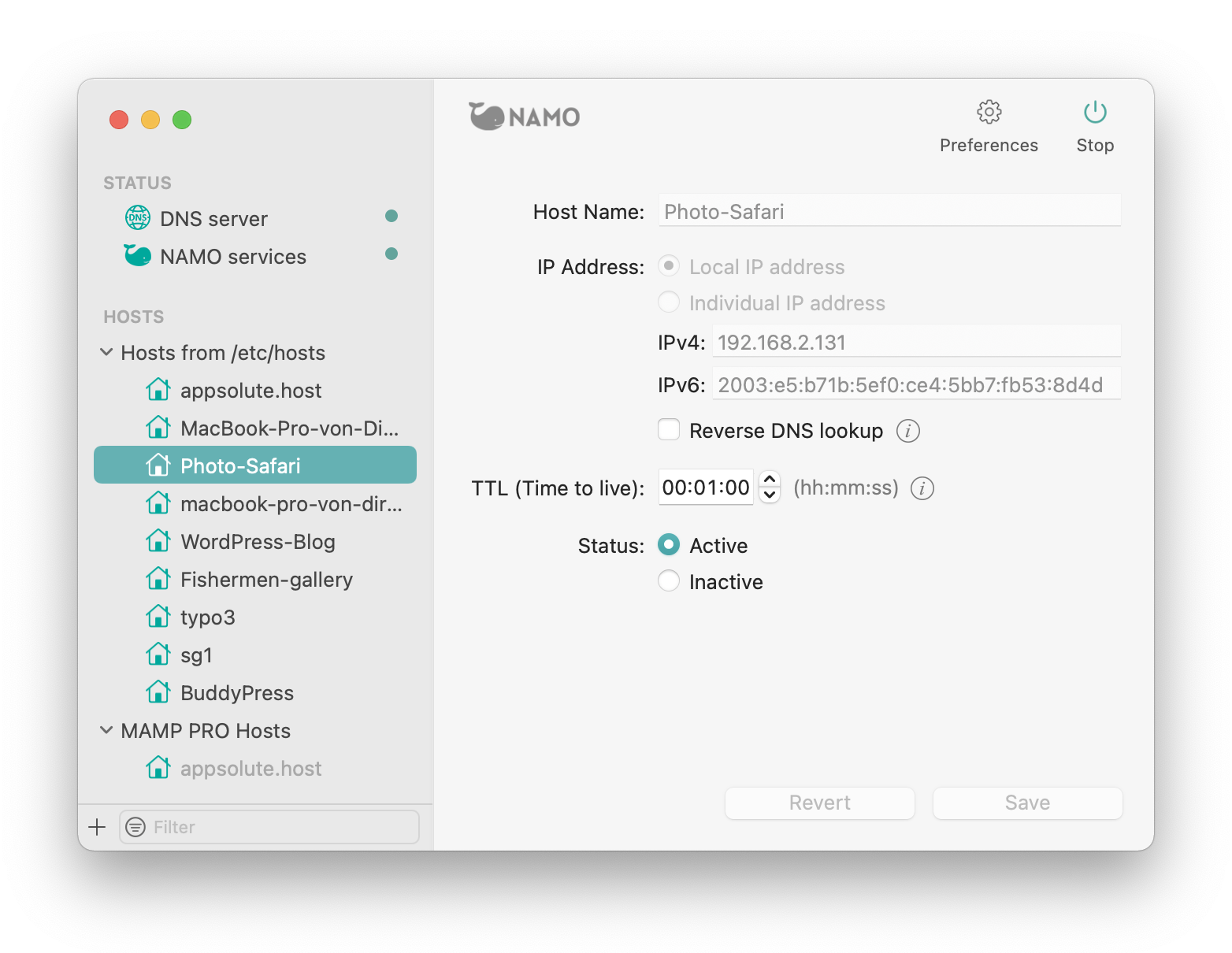This screenshot has height=953, width=1232.
Task: Click house icon beside typo3
Action: [158, 616]
